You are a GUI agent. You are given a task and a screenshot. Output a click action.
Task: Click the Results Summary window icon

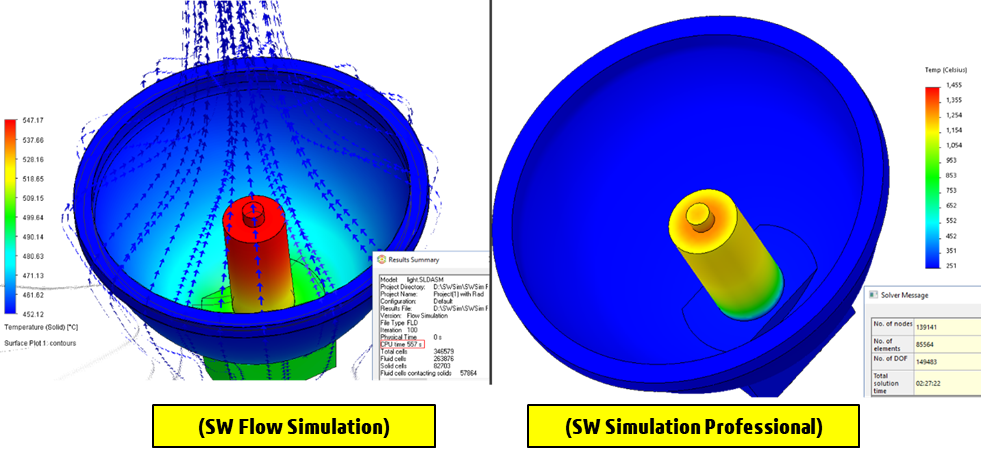pyautogui.click(x=382, y=259)
